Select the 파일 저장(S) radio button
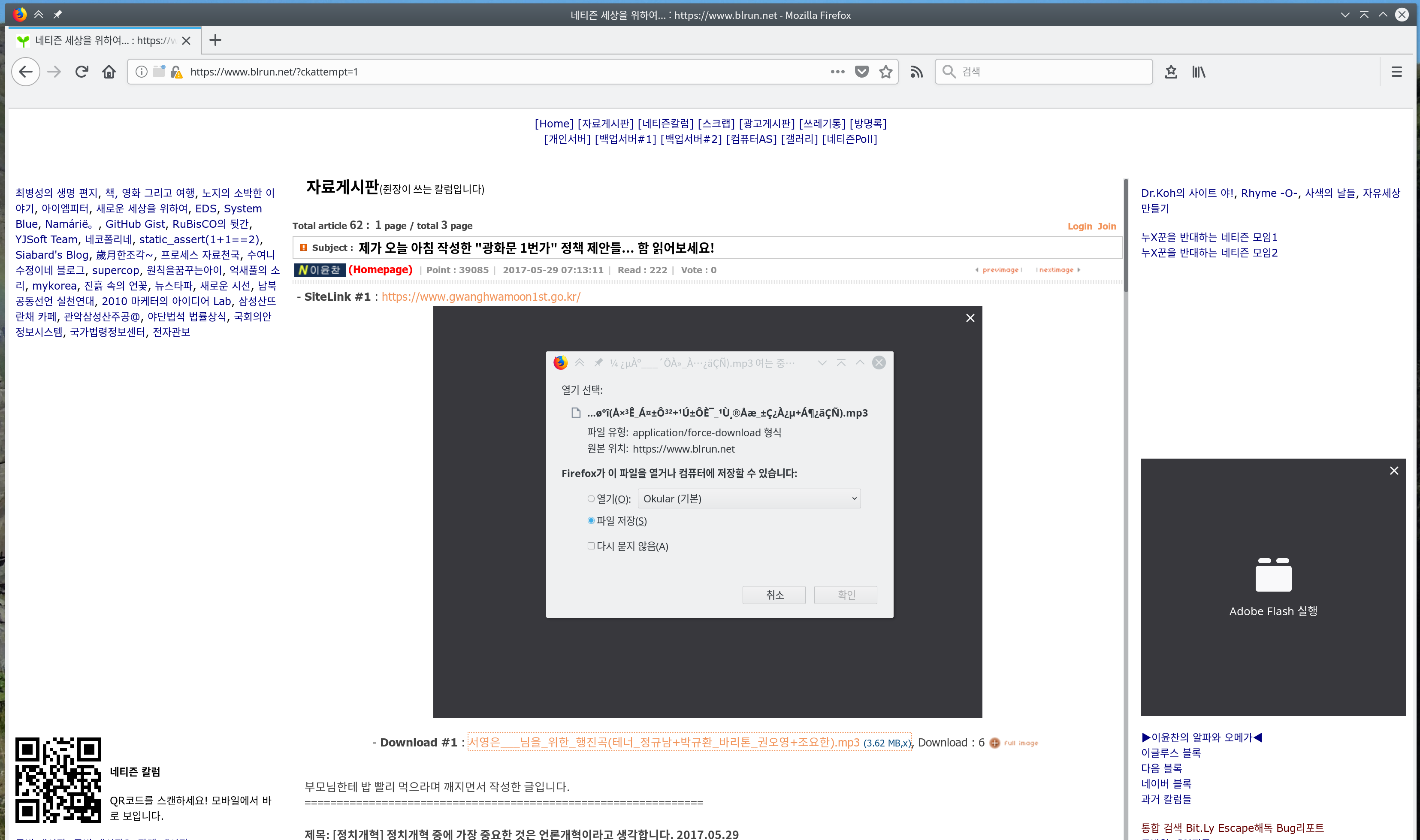Screen dimensions: 1420x840 (591, 520)
